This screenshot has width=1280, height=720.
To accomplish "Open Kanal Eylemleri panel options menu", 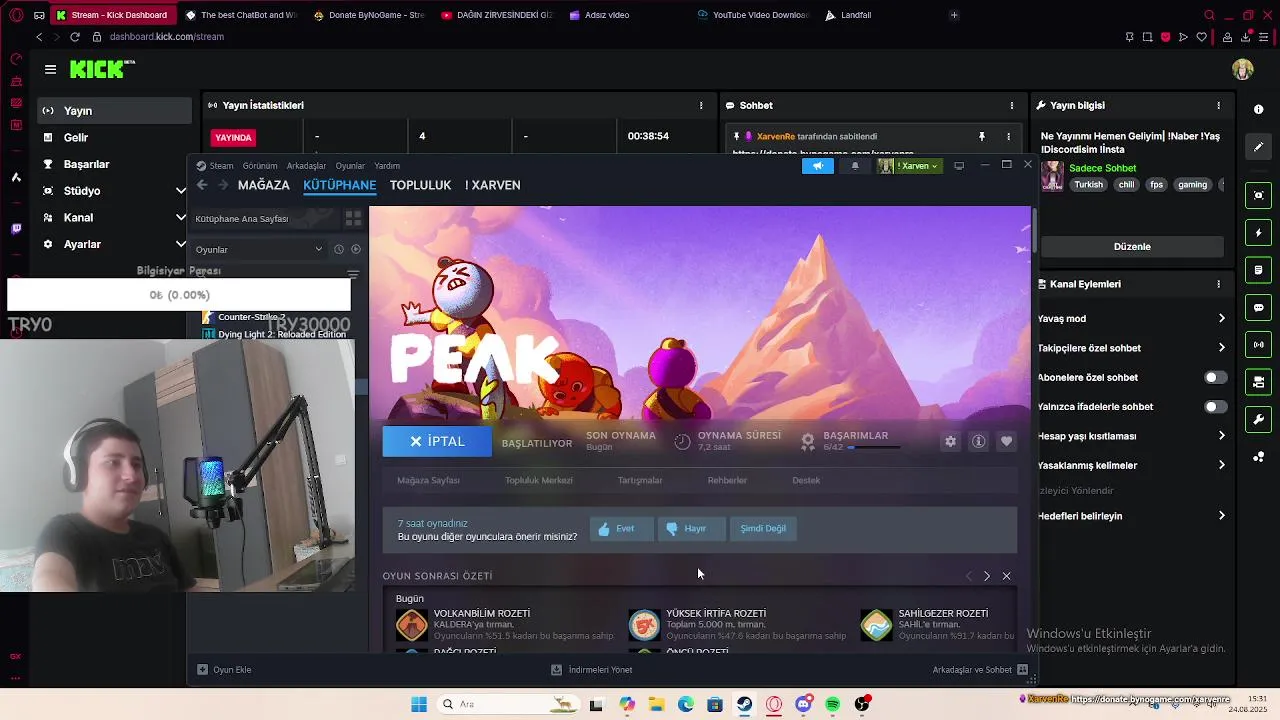I will (1218, 284).
